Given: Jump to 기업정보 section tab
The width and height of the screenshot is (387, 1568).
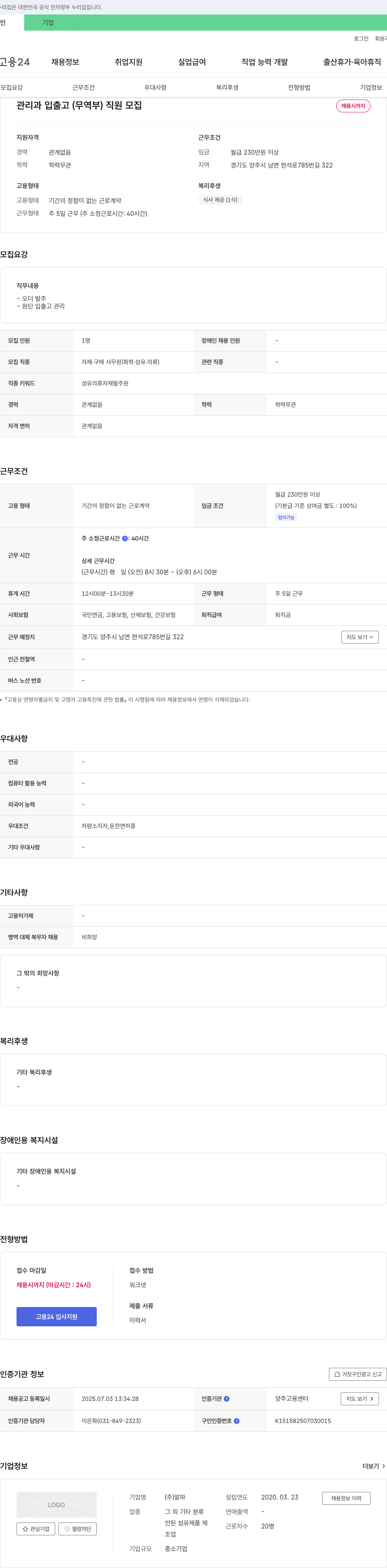Looking at the screenshot, I should 370,88.
